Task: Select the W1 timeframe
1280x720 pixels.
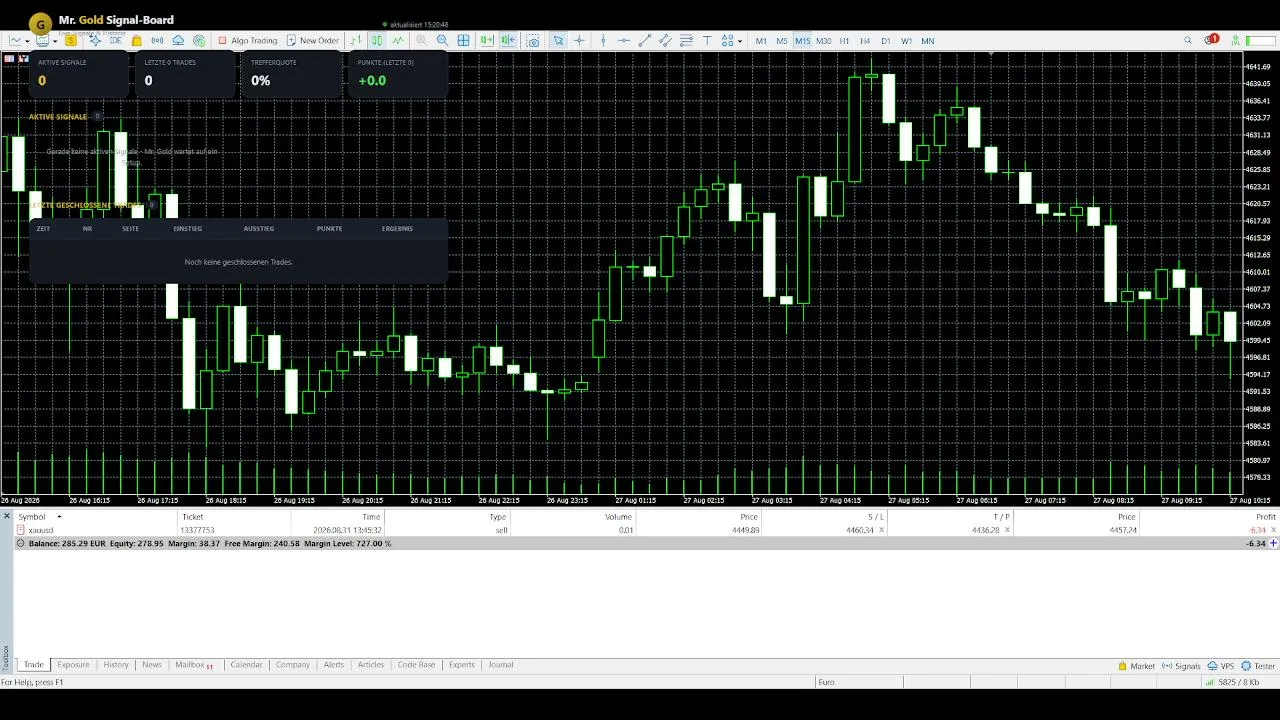Action: tap(906, 41)
